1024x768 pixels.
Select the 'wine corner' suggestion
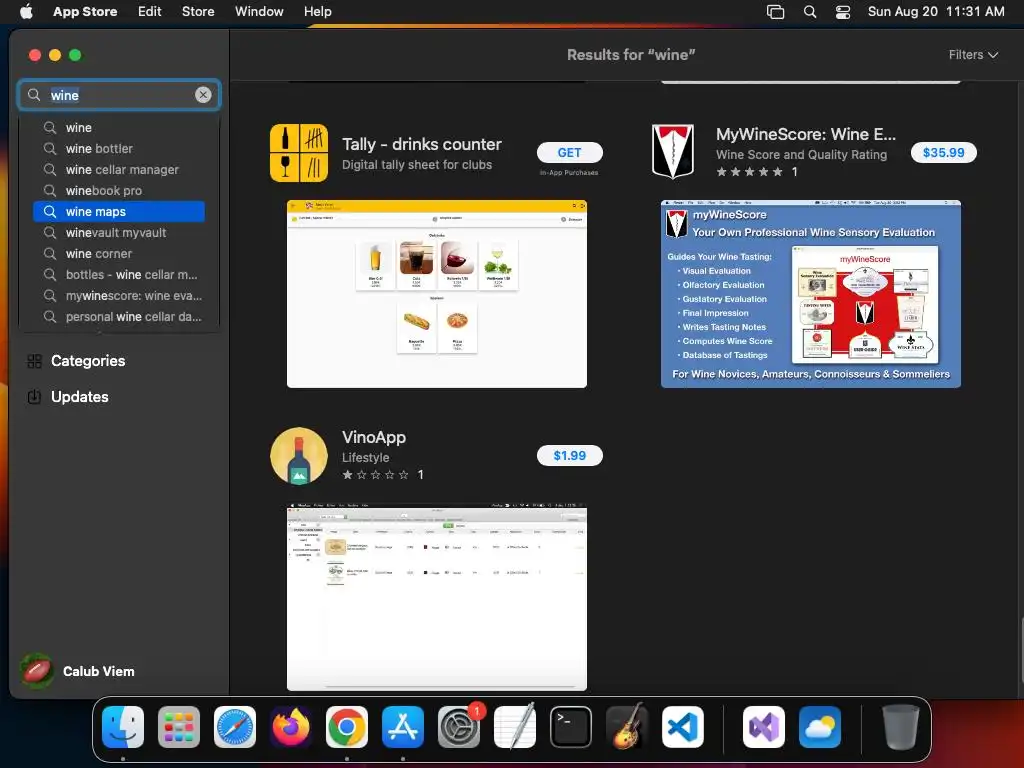[119, 253]
